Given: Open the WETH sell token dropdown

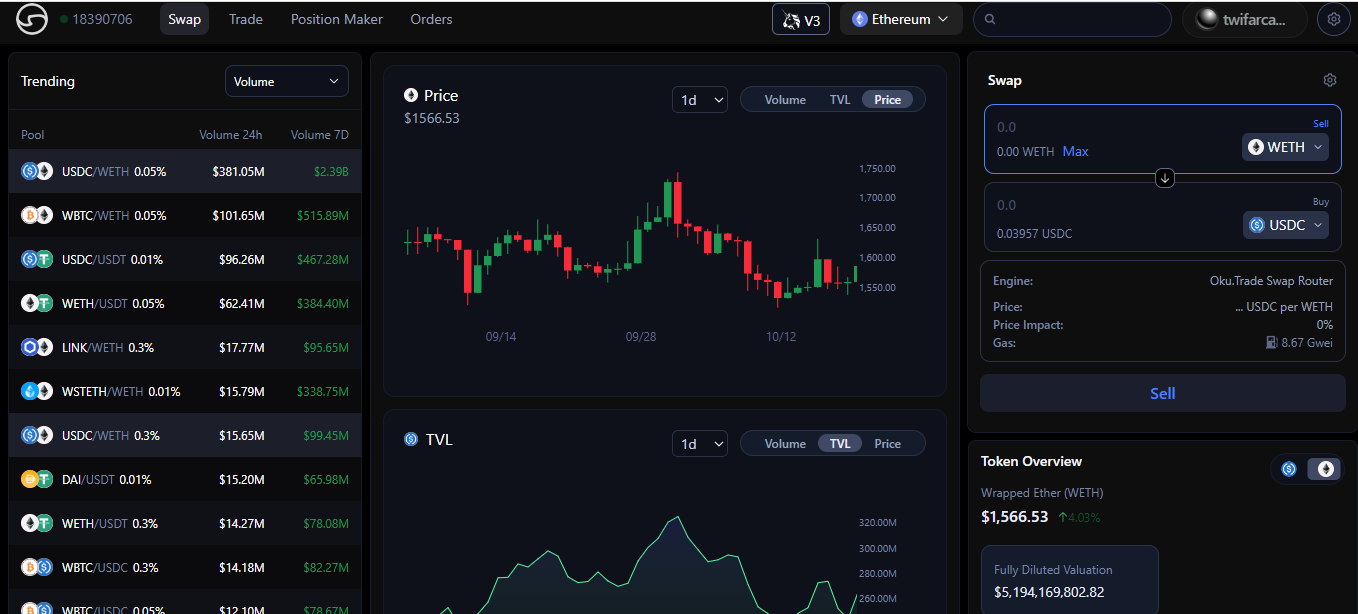Looking at the screenshot, I should pos(1285,147).
